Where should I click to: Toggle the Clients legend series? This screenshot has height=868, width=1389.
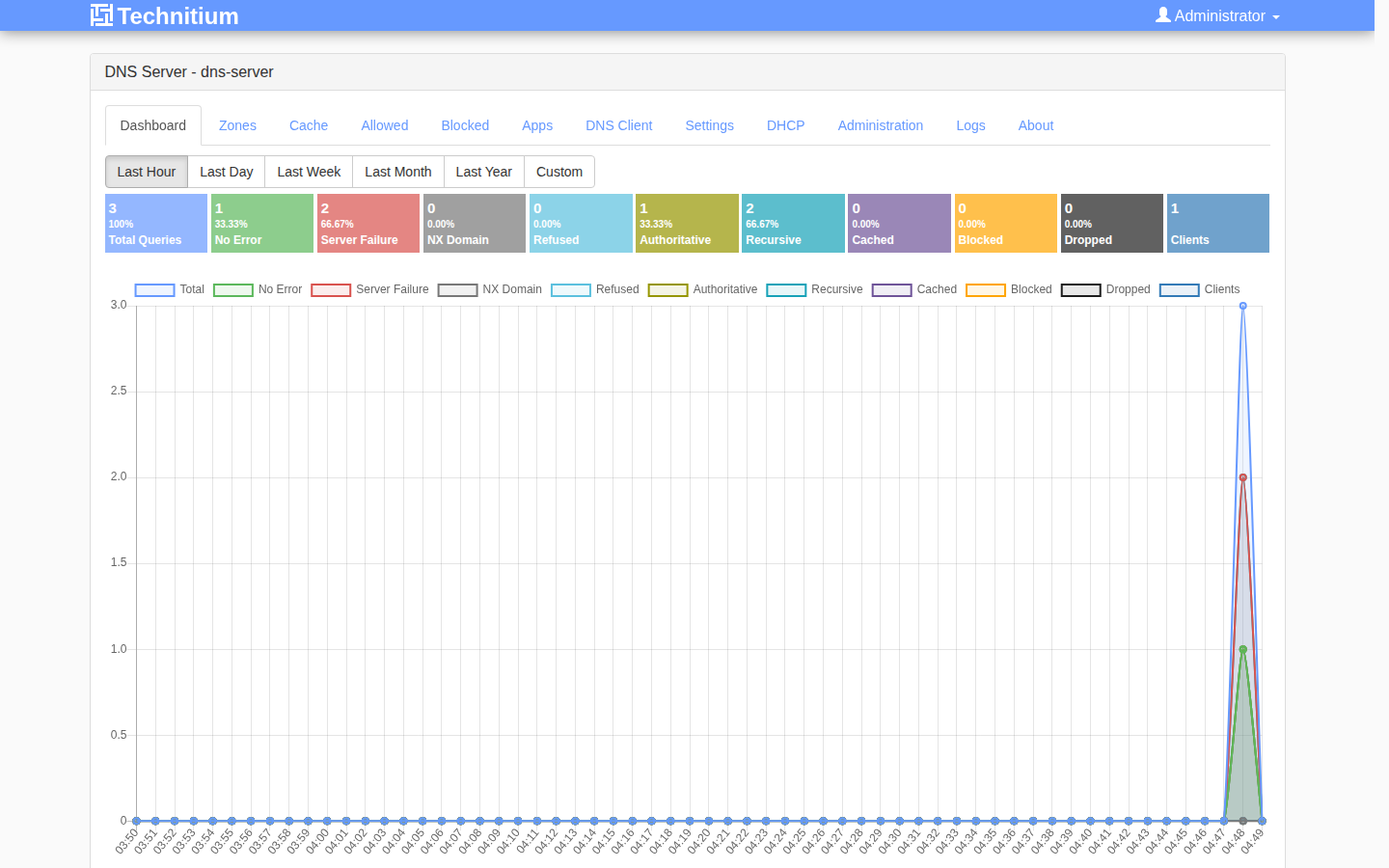pos(1200,289)
